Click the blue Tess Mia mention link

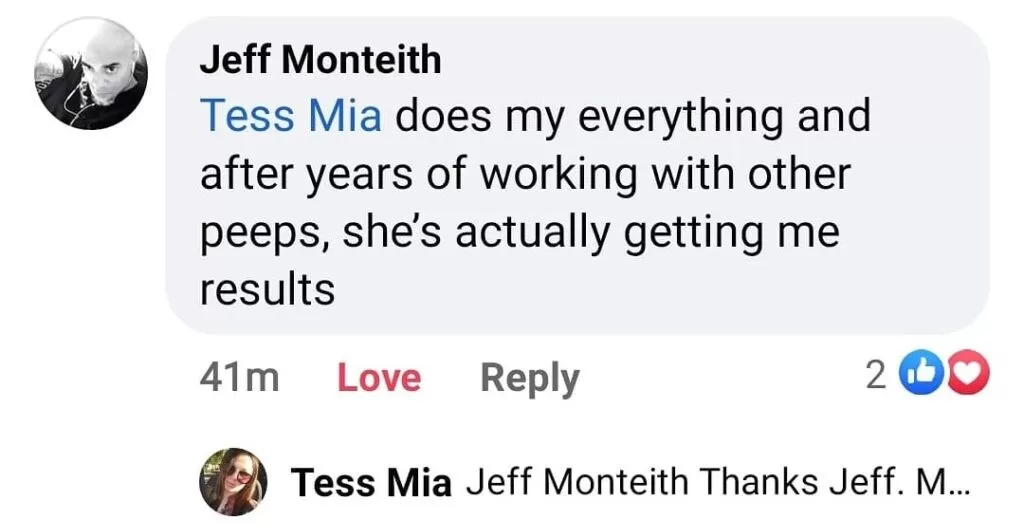tap(291, 117)
